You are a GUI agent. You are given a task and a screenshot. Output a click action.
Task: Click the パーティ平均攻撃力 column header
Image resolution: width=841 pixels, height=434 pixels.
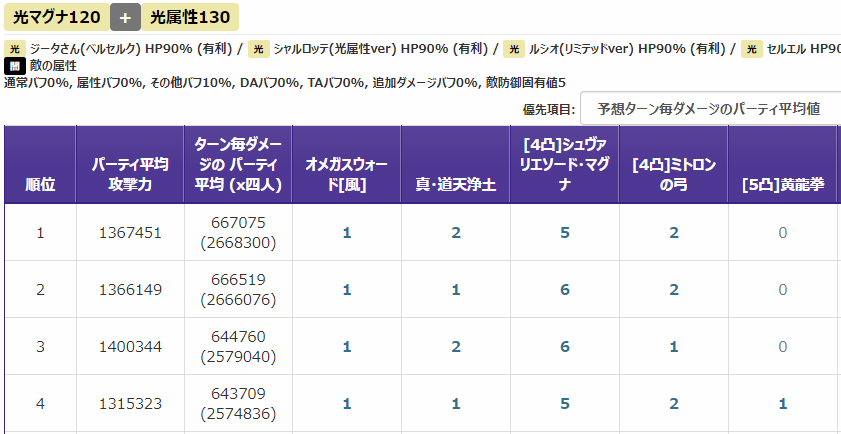(130, 165)
